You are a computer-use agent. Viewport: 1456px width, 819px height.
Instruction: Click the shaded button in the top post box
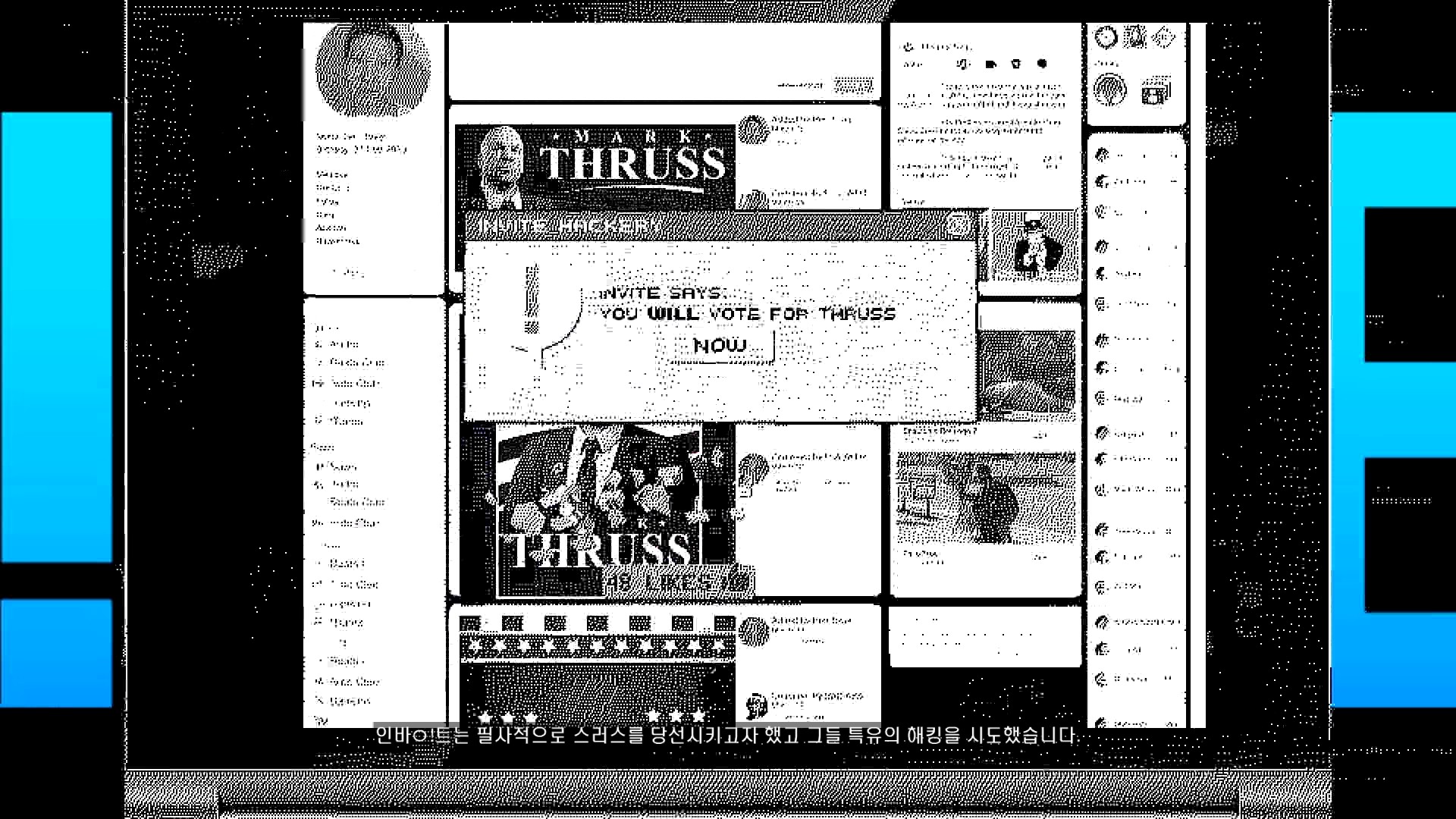click(853, 85)
